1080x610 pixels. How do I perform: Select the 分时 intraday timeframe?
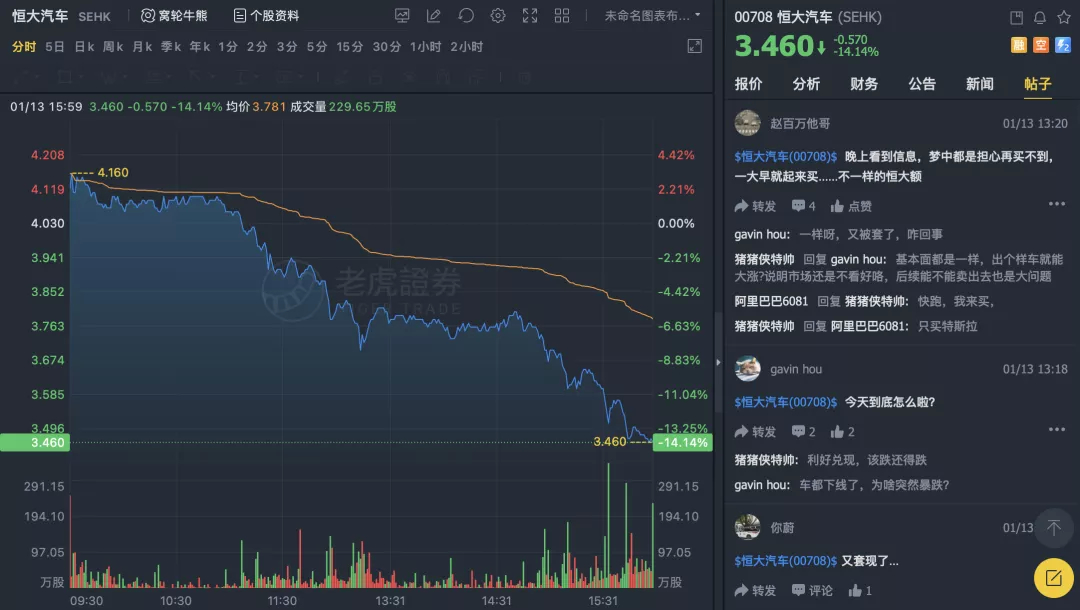pyautogui.click(x=24, y=47)
